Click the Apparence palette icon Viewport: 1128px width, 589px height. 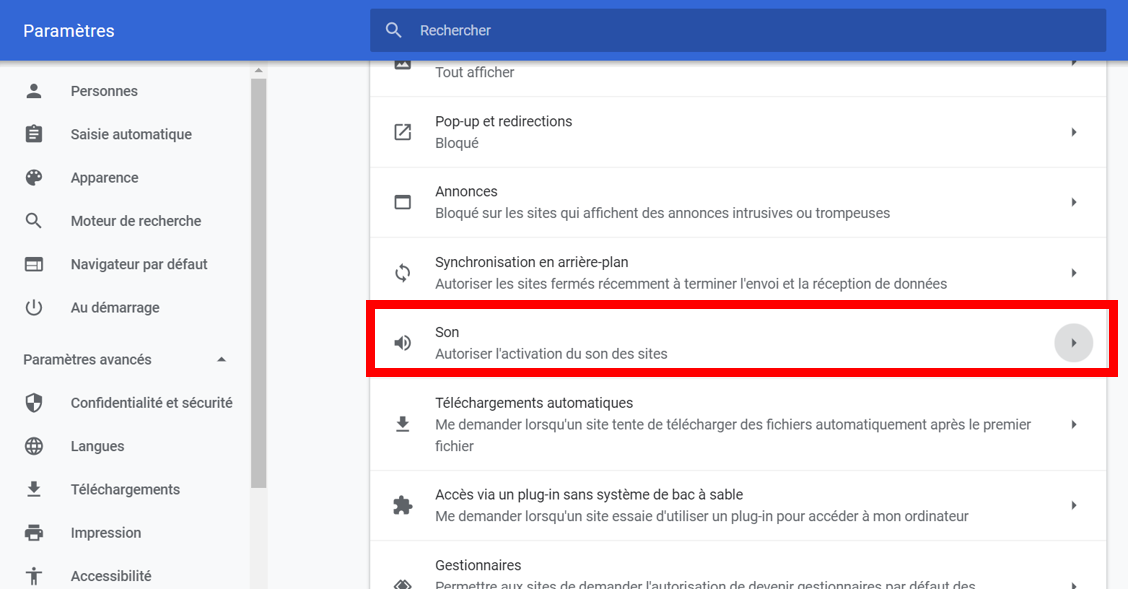point(34,178)
